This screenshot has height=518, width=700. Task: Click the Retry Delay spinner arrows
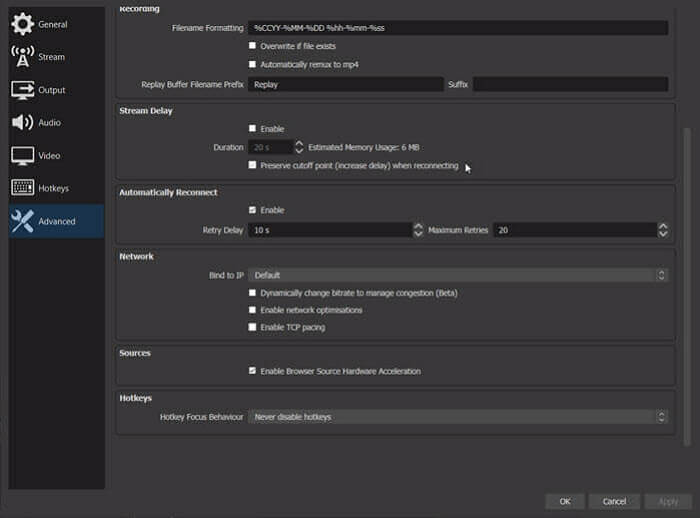pyautogui.click(x=418, y=230)
